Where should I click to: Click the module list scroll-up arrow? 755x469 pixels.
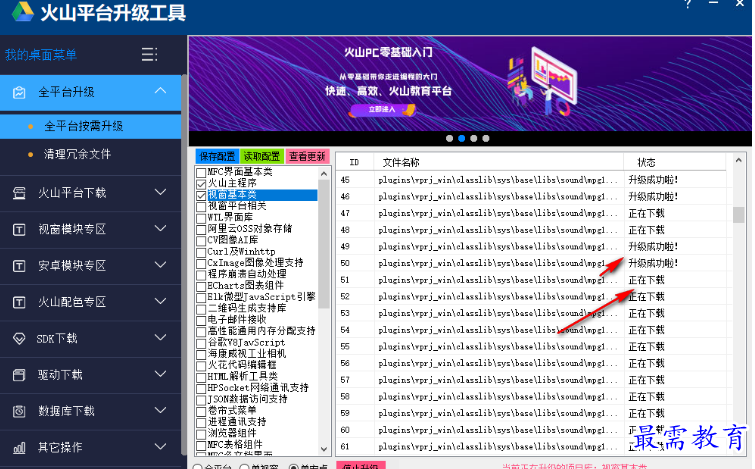tap(324, 173)
